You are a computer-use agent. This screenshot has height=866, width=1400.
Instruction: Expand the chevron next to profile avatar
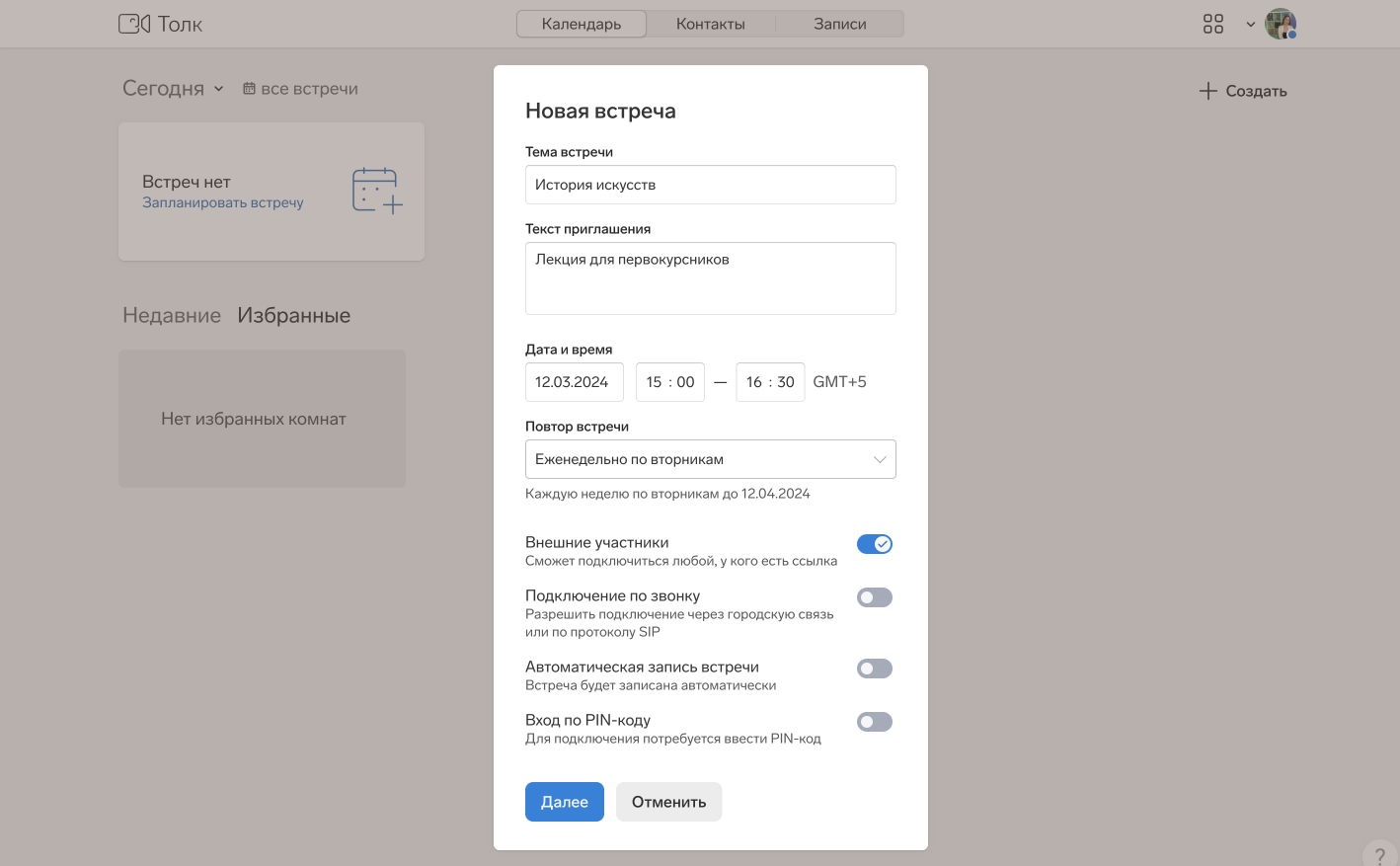(x=1250, y=25)
